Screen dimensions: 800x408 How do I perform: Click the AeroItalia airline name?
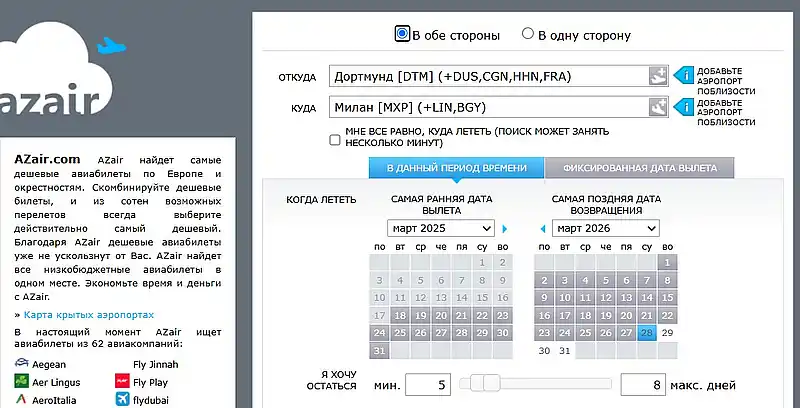[x=54, y=400]
